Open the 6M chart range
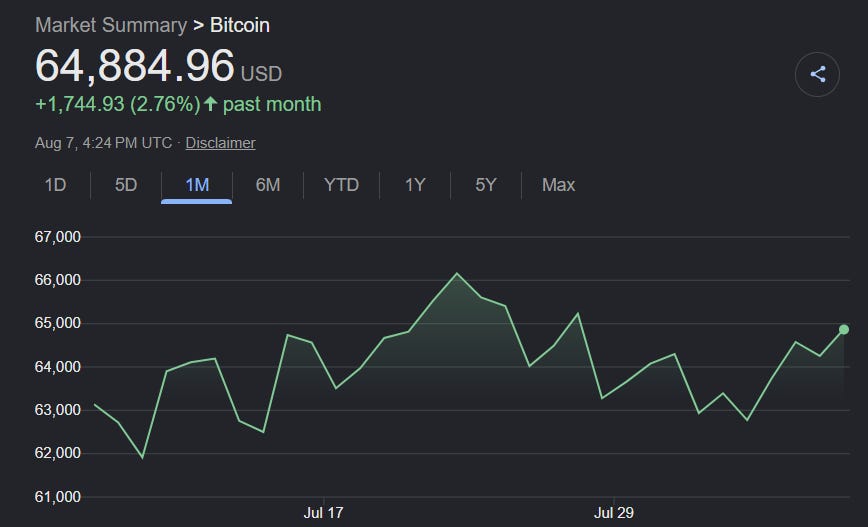 [x=268, y=185]
